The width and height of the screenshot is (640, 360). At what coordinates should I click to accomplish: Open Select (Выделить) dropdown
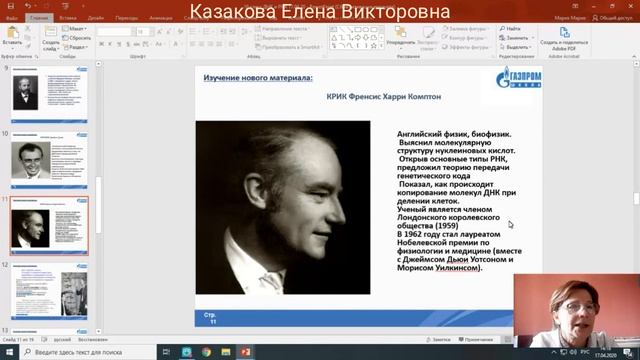pyautogui.click(x=516, y=47)
